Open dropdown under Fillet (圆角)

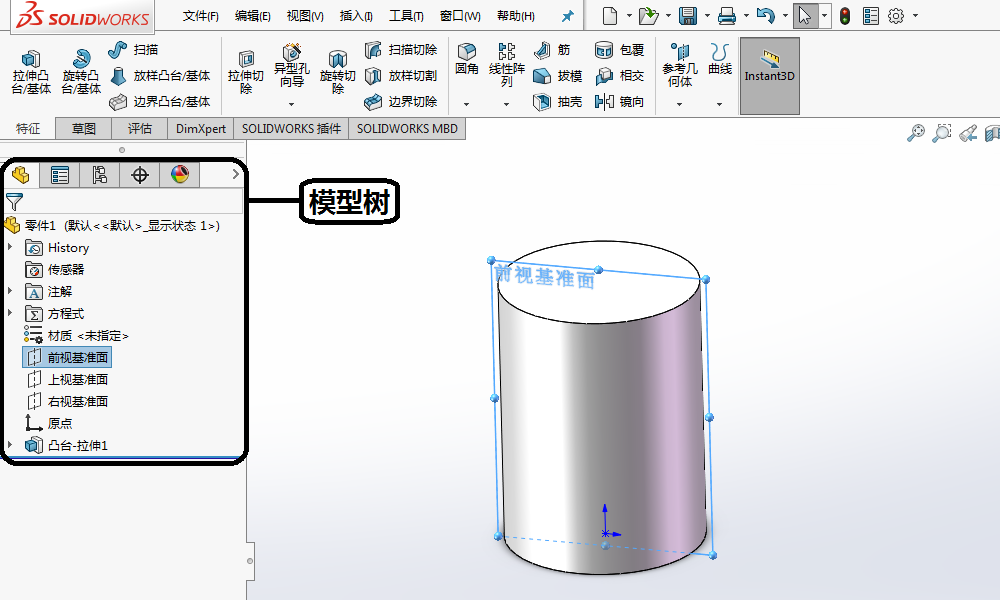(466, 104)
